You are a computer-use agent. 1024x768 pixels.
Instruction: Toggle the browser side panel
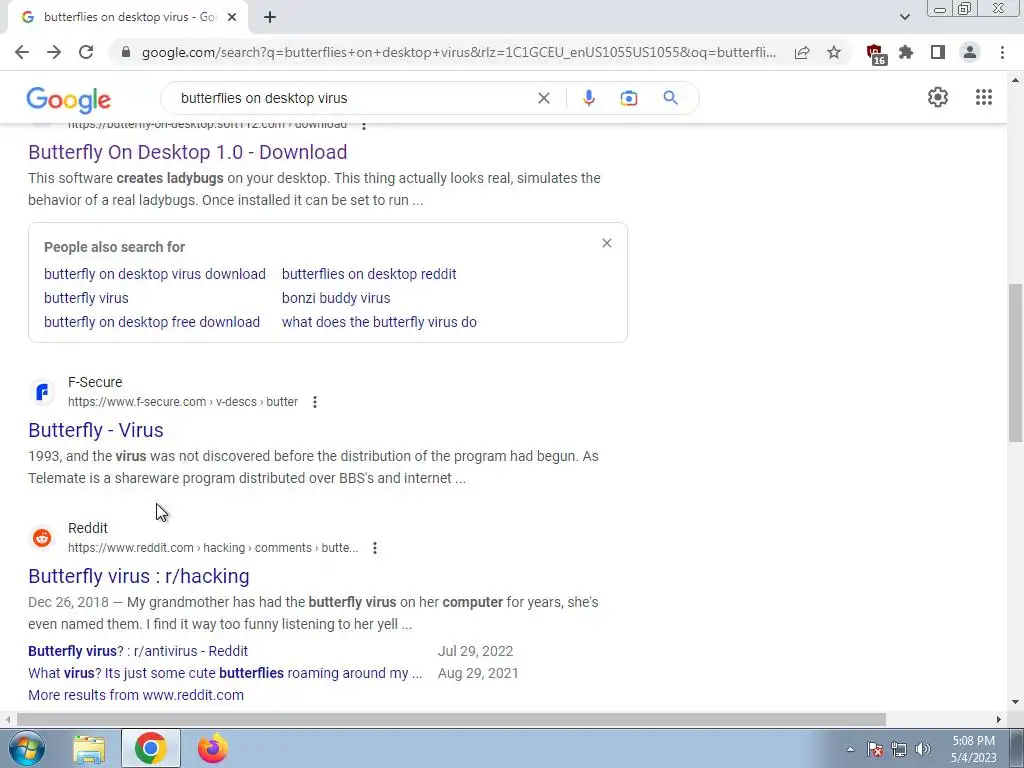(x=938, y=52)
